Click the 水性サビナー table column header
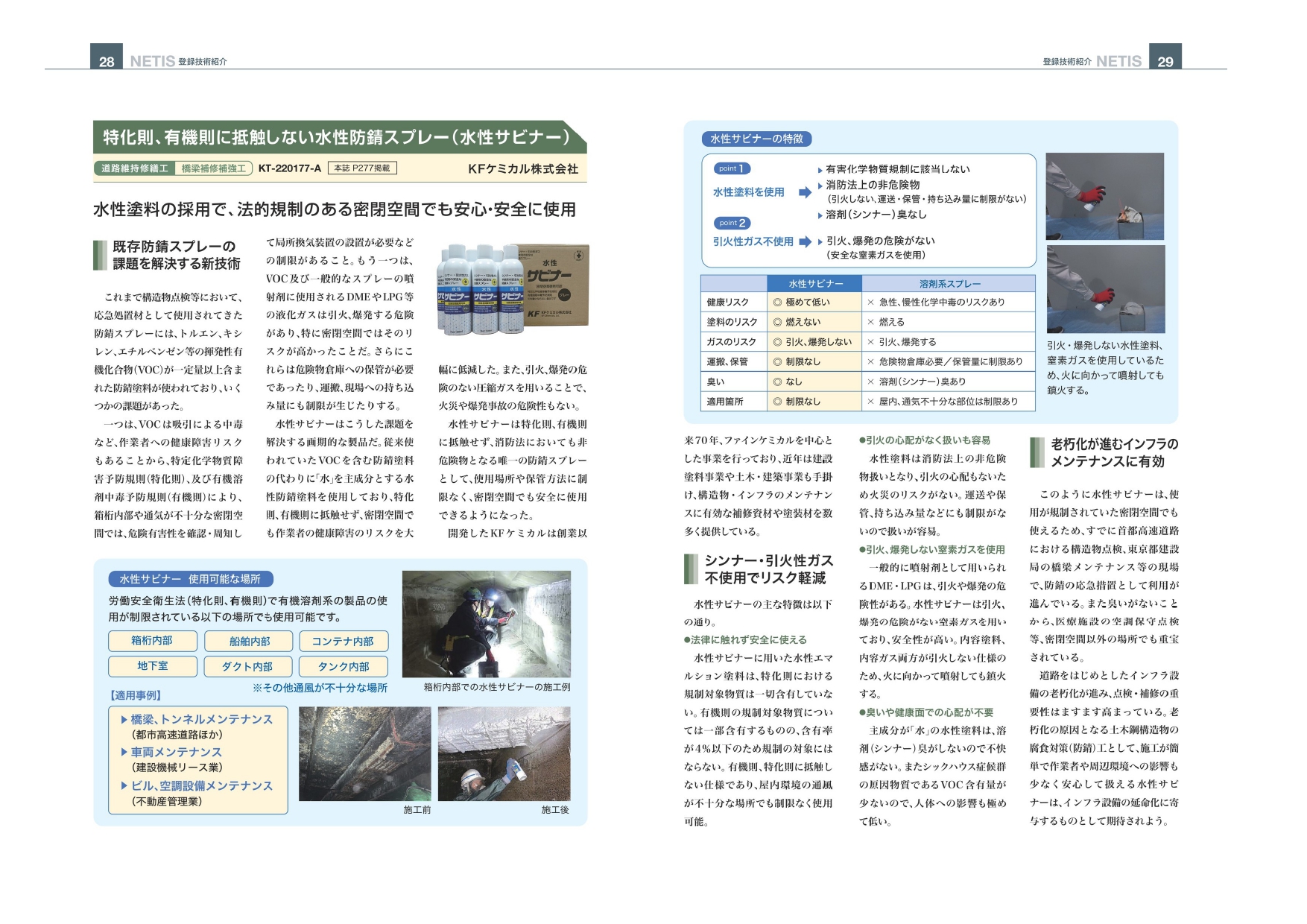This screenshot has width=1307, height=924. (x=815, y=284)
